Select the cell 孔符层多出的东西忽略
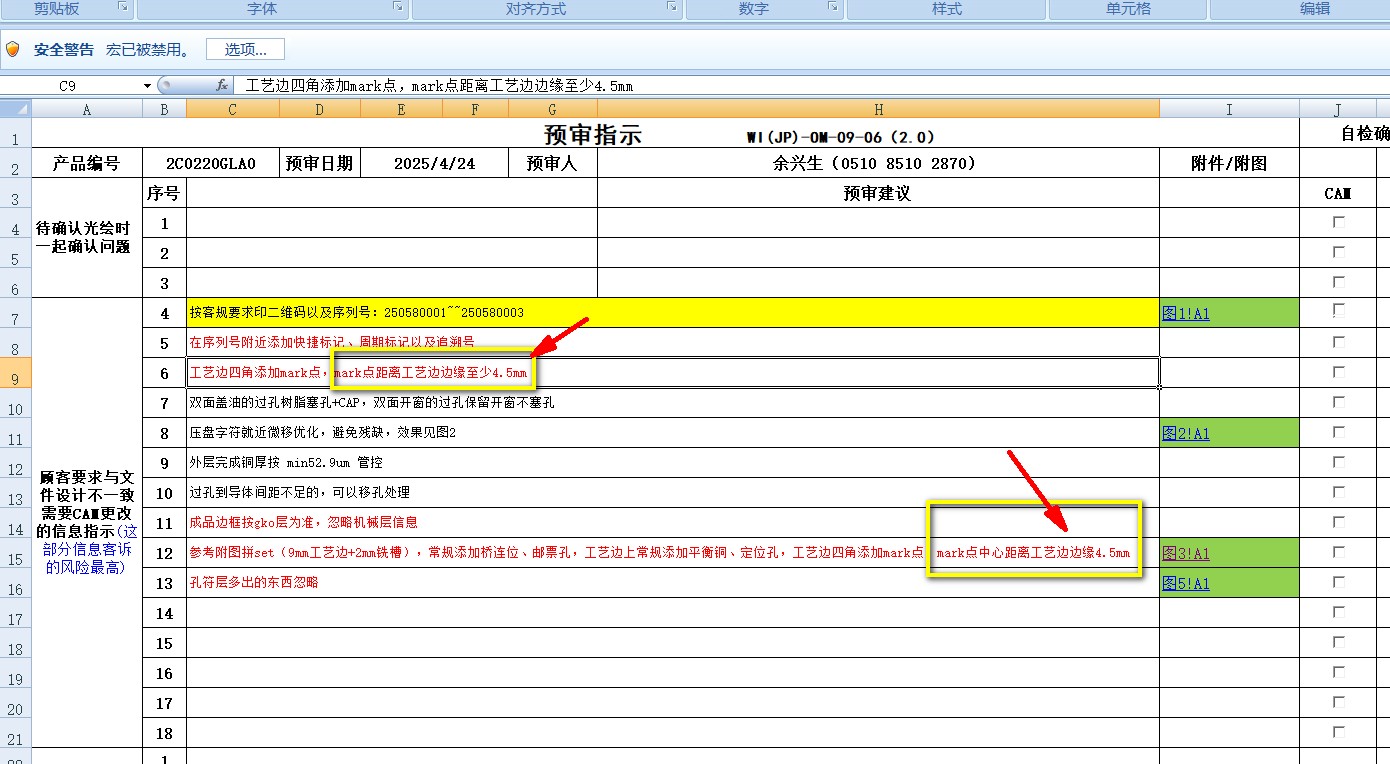This screenshot has height=764, width=1390. point(673,583)
